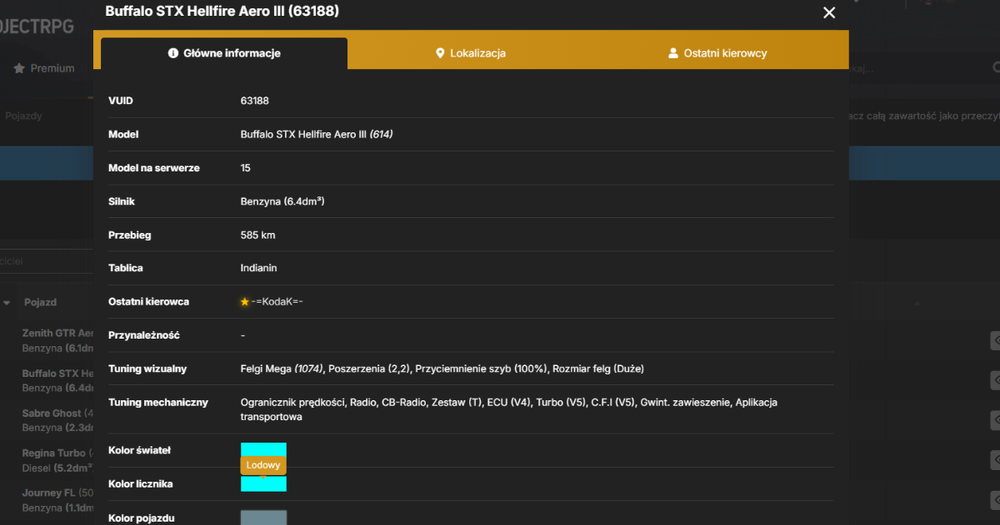Select server model value 15
The width and height of the screenshot is (1000, 525).
246,168
